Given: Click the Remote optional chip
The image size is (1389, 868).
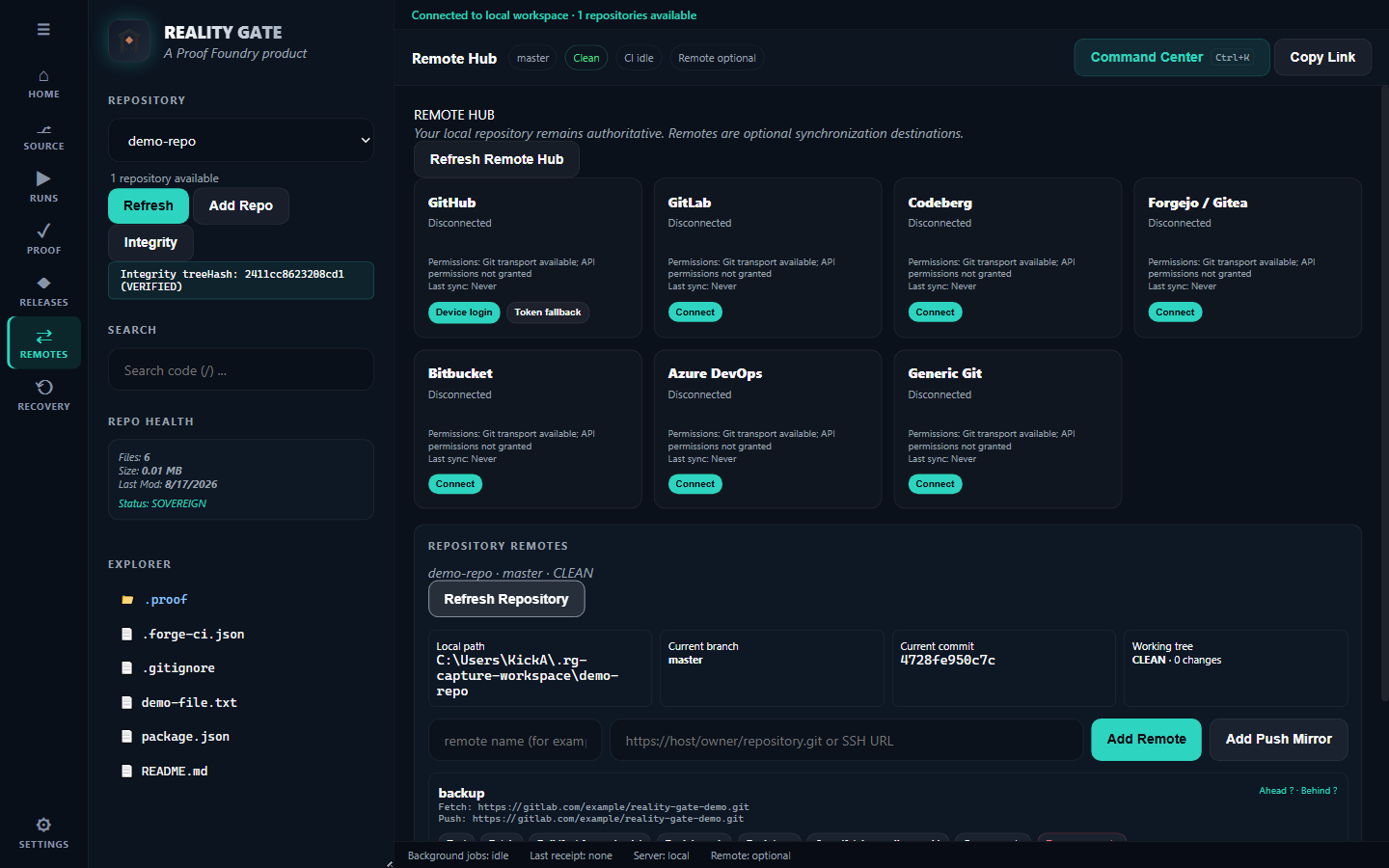Looking at the screenshot, I should click(717, 58).
